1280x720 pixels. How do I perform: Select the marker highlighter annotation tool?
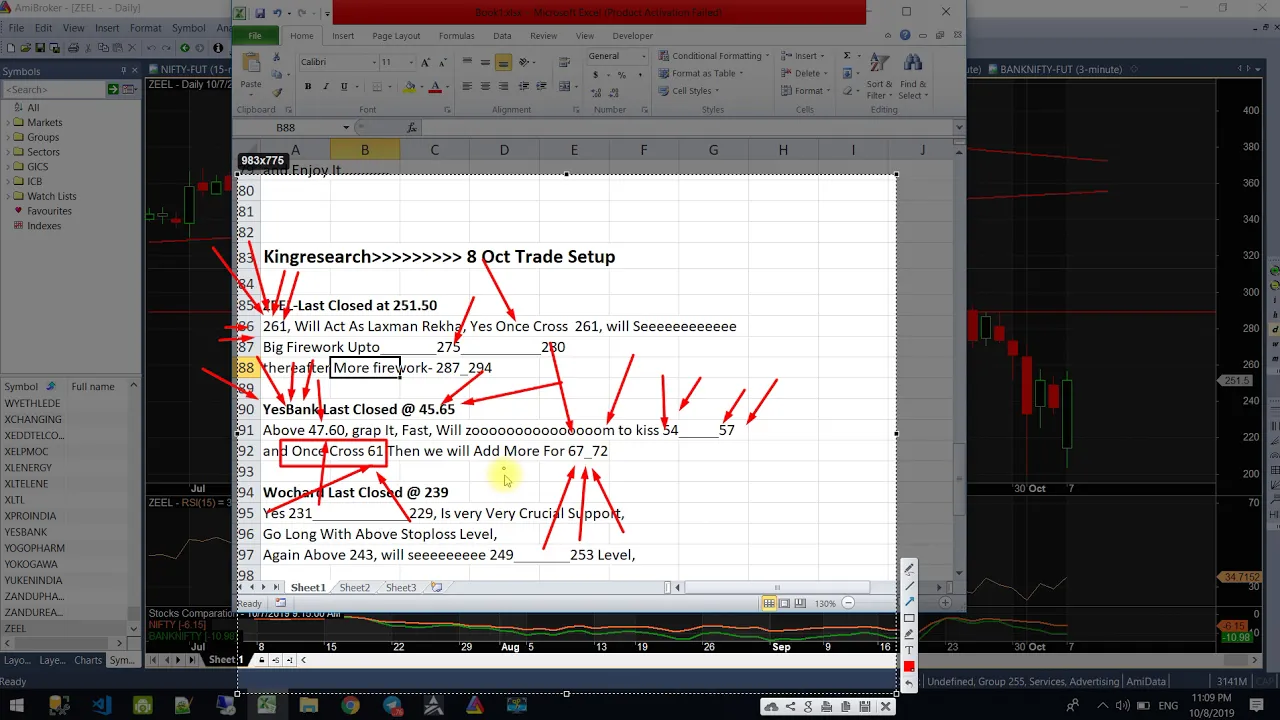click(x=909, y=634)
